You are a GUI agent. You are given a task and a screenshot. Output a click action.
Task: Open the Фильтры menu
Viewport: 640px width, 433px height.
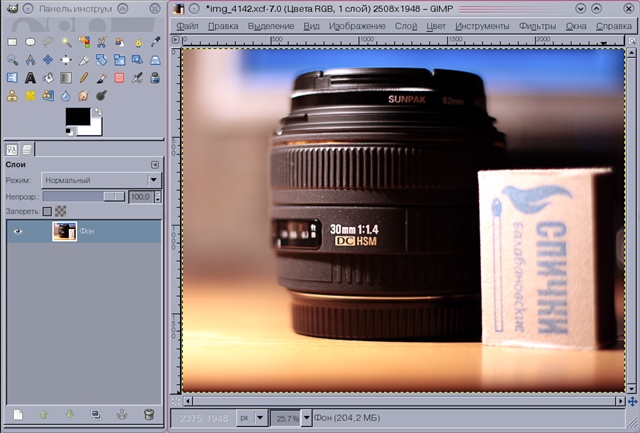[538, 26]
